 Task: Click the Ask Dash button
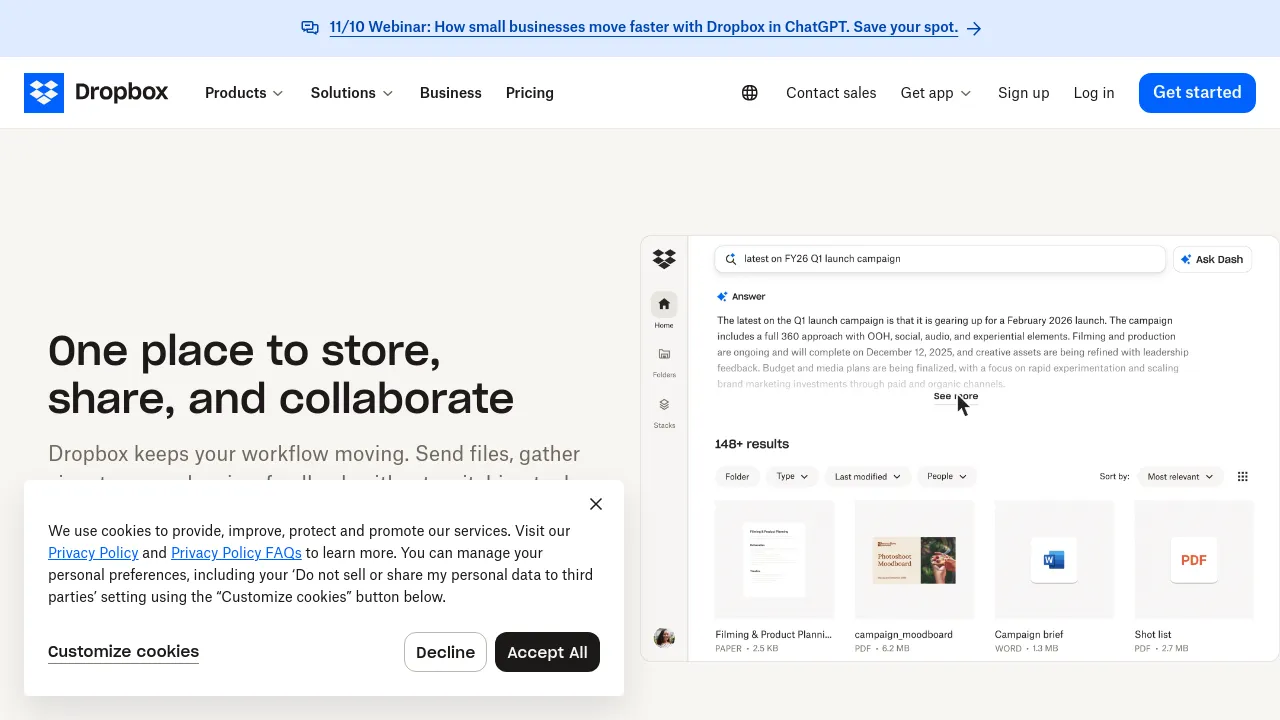coord(1213,259)
